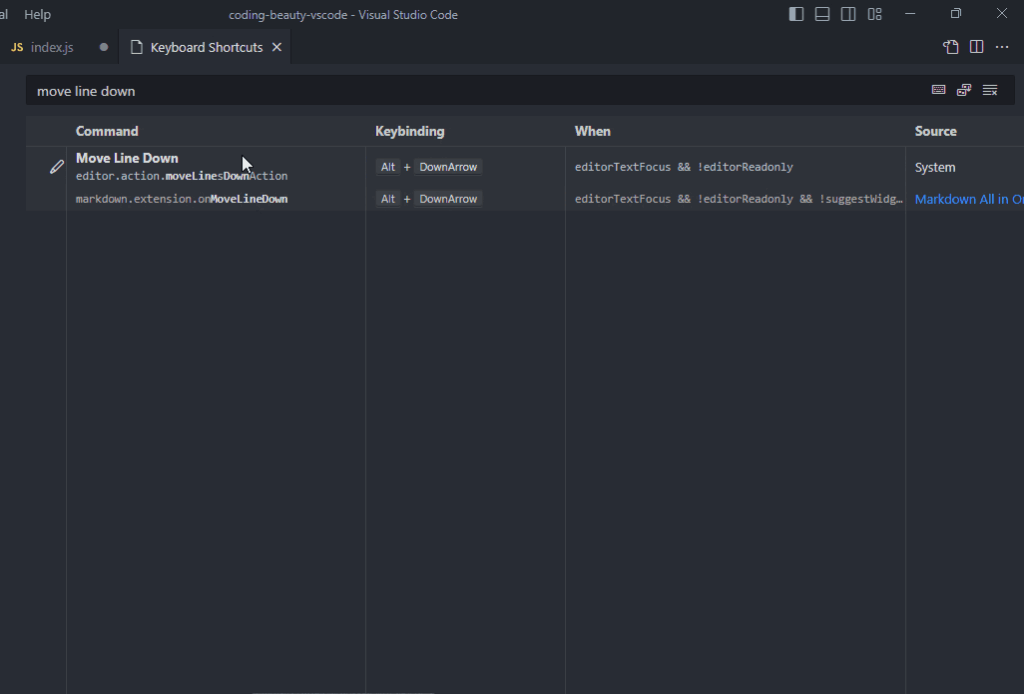This screenshot has height=694, width=1024.
Task: Click the pencil icon to edit keybinding
Action: coord(57,167)
